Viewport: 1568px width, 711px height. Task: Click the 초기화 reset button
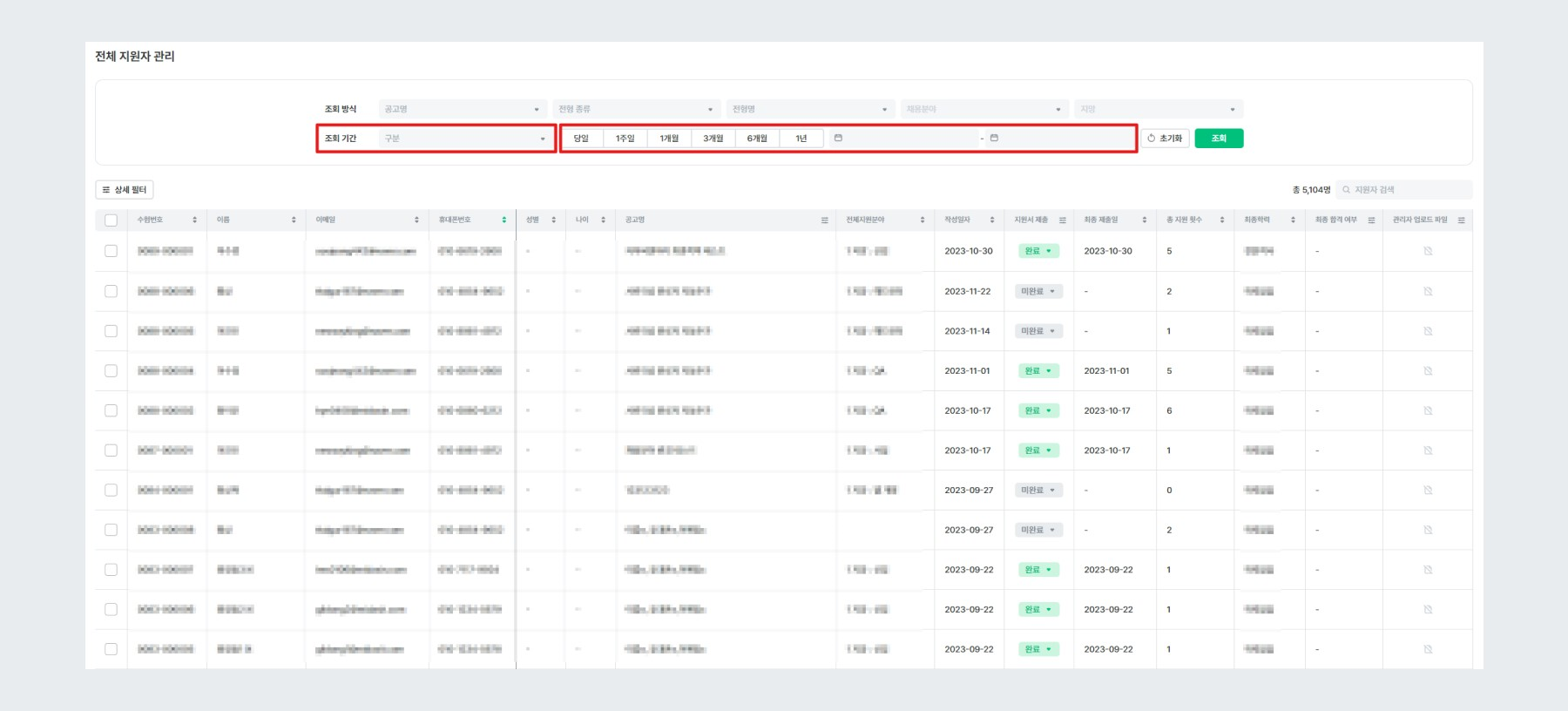(1165, 139)
